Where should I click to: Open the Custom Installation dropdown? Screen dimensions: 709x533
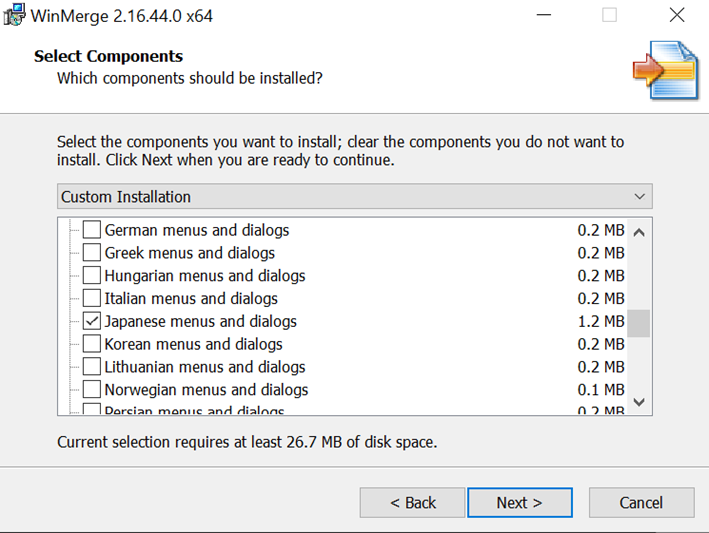click(354, 196)
